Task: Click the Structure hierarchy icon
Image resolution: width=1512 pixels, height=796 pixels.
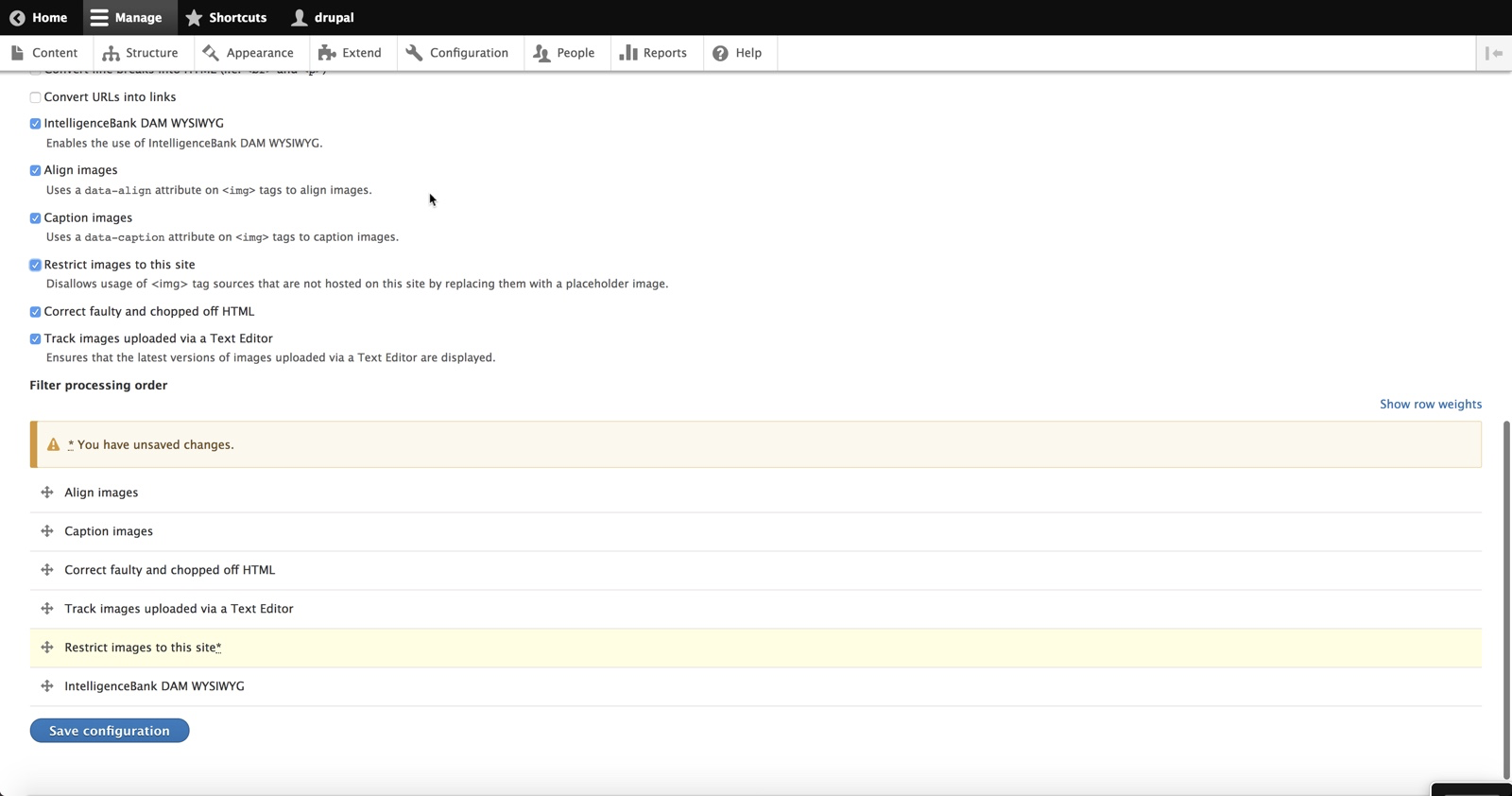Action: point(111,53)
